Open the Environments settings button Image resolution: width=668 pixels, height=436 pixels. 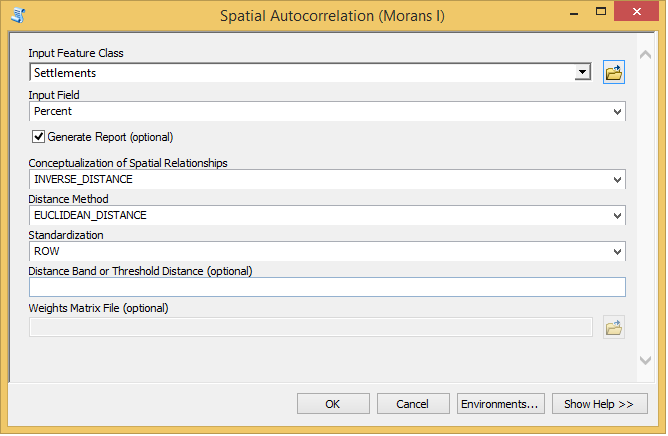click(500, 404)
